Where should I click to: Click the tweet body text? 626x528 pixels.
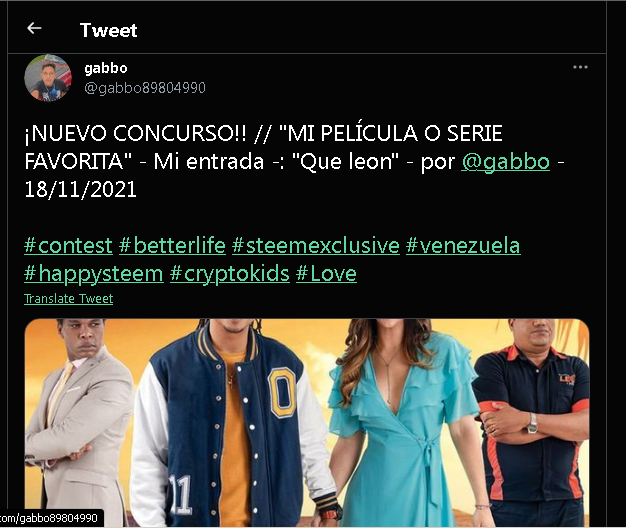pyautogui.click(x=294, y=161)
